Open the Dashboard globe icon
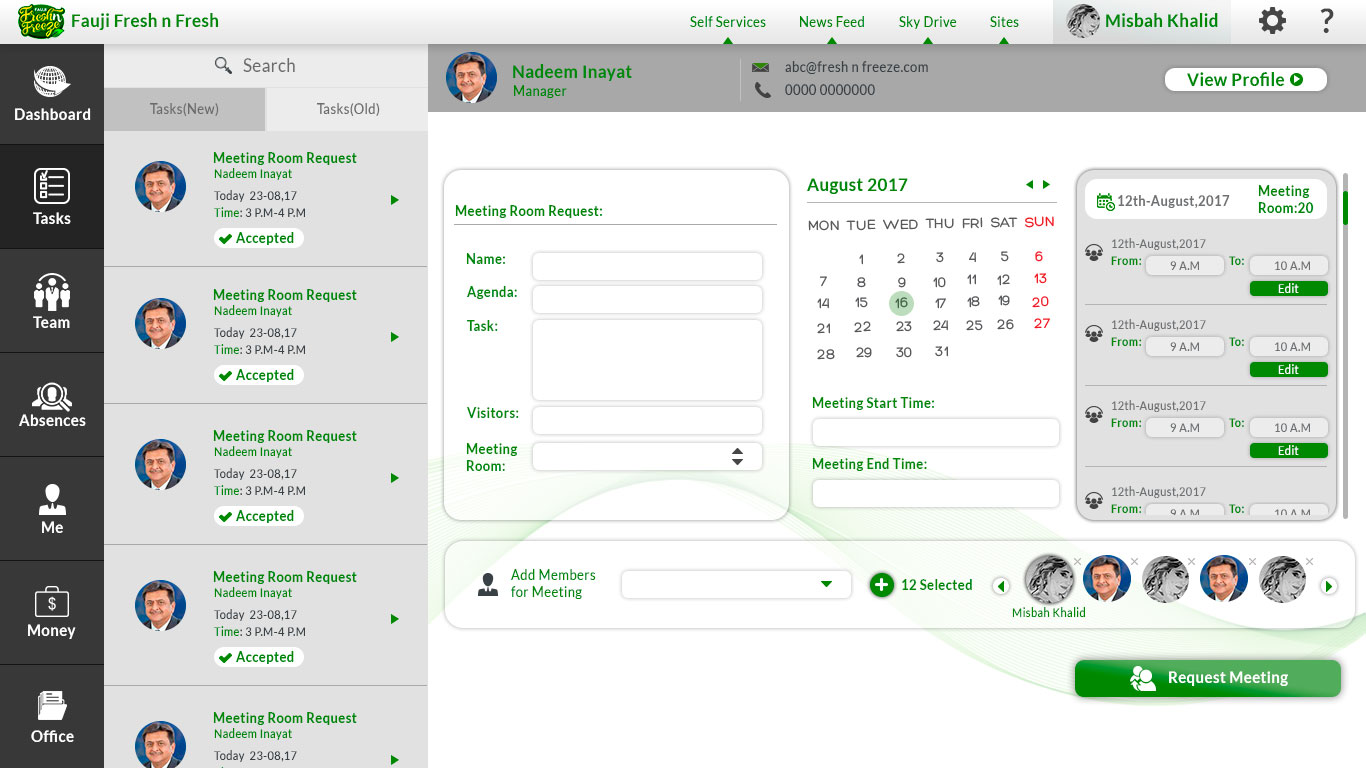The width and height of the screenshot is (1366, 768). click(52, 83)
